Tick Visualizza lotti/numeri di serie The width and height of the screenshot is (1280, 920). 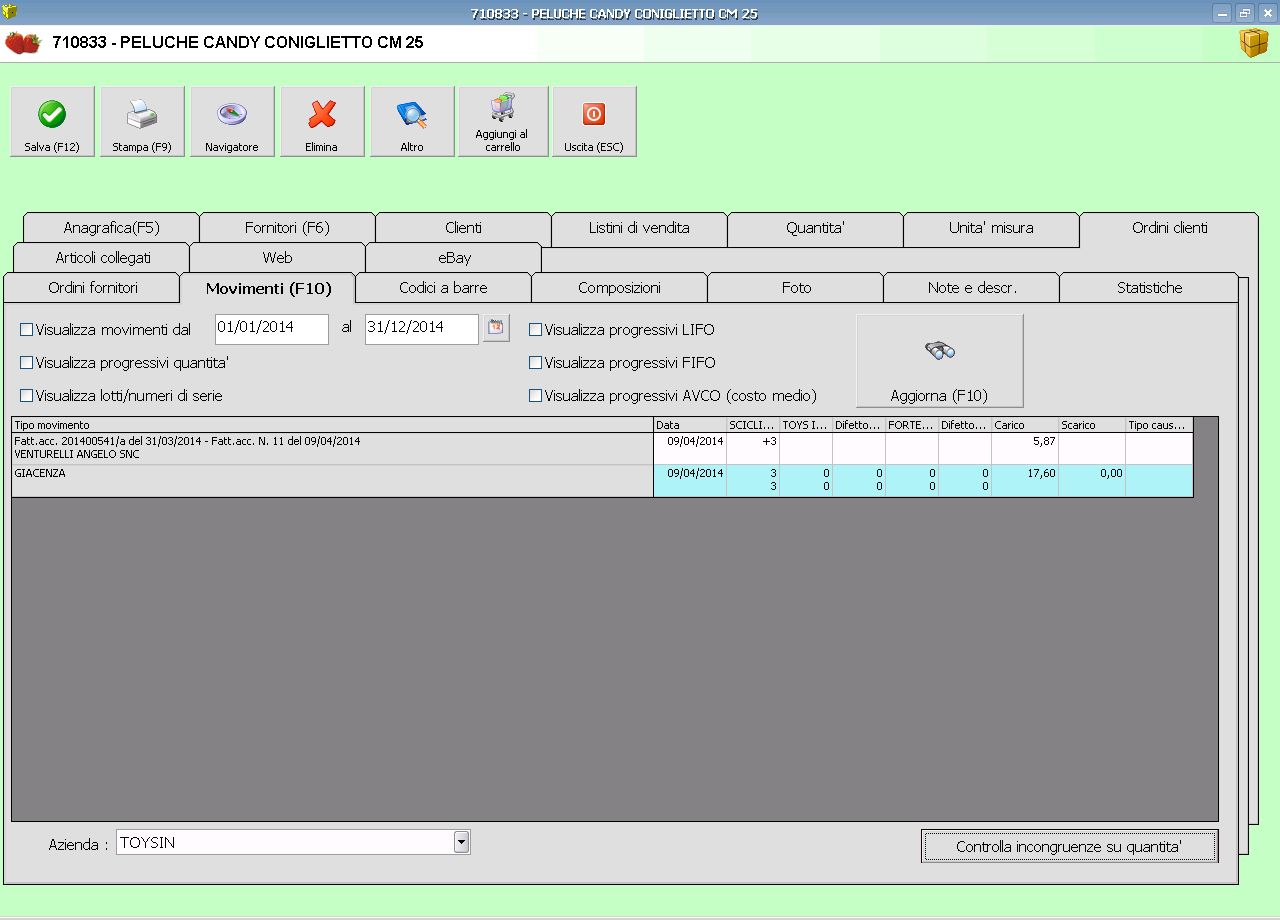tap(27, 396)
